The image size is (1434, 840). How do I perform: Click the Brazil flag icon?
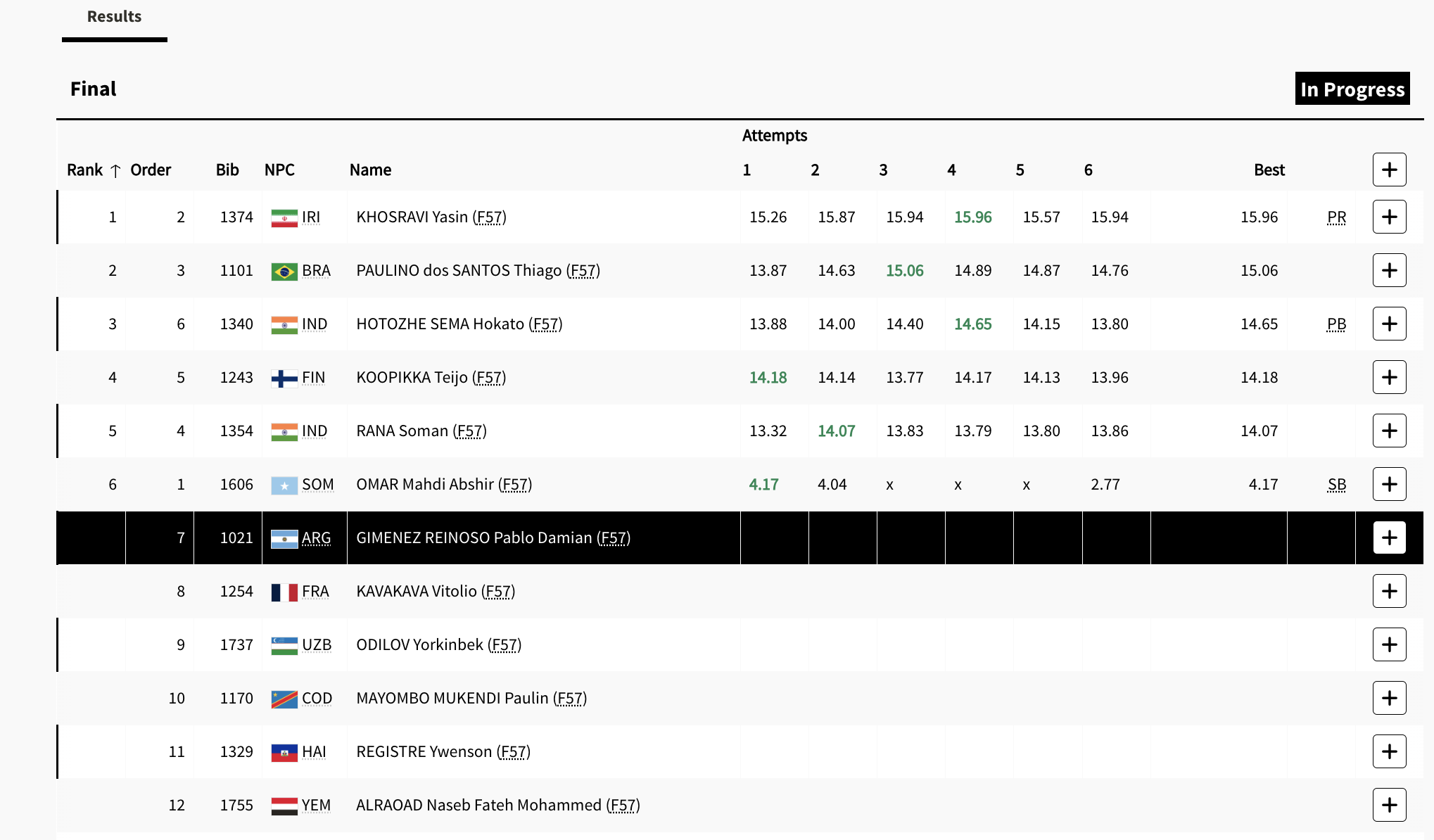(284, 272)
